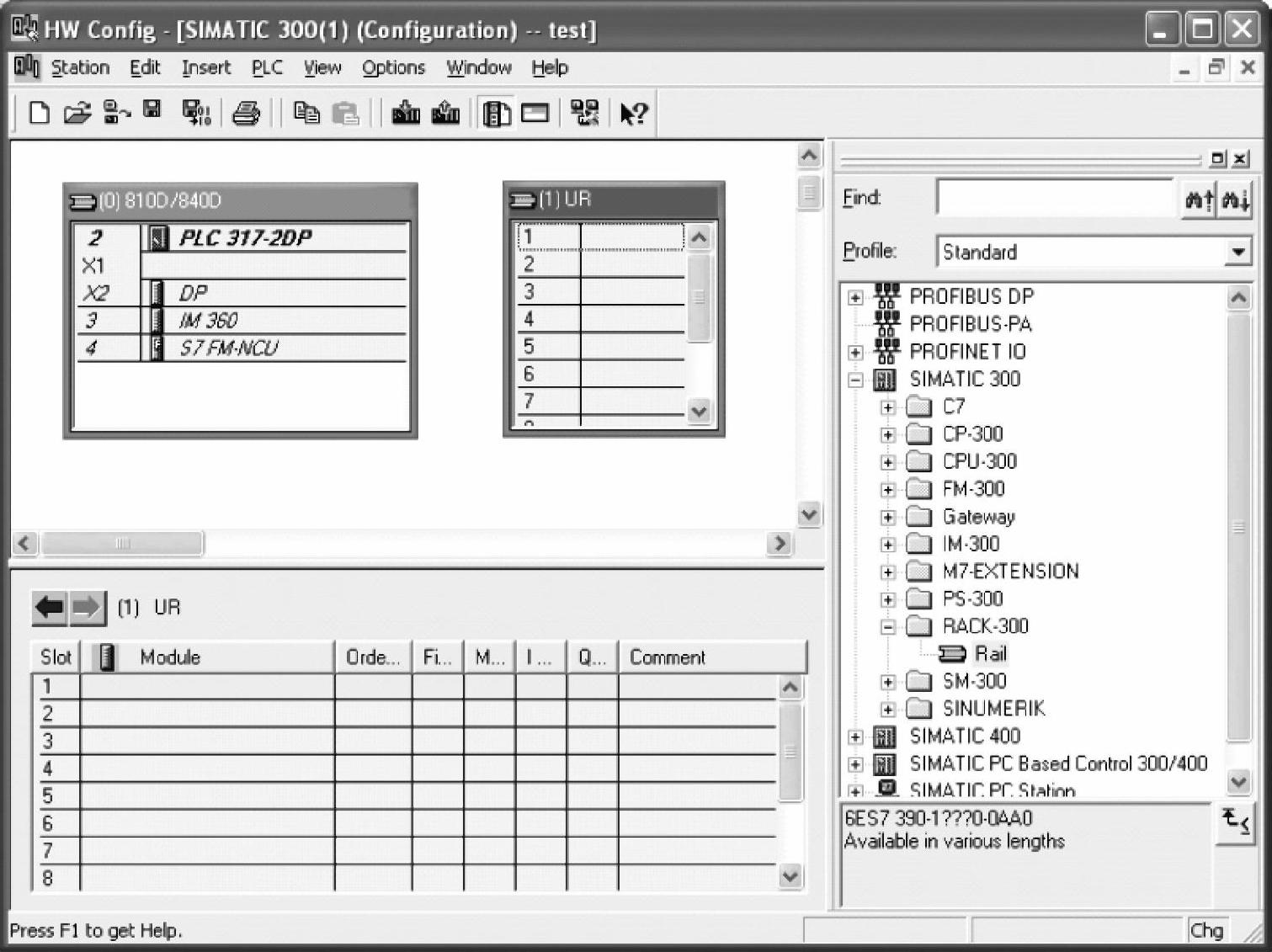Click the slot table scroll-down arrow

tap(790, 876)
